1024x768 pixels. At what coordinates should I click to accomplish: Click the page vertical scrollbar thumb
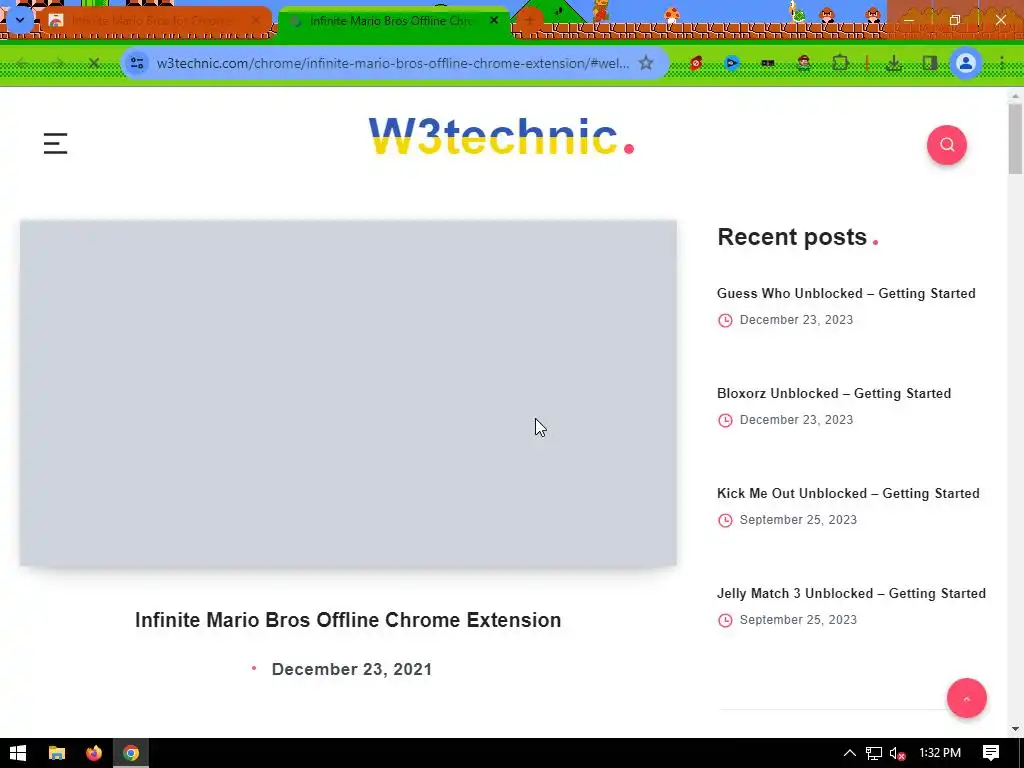[1015, 138]
